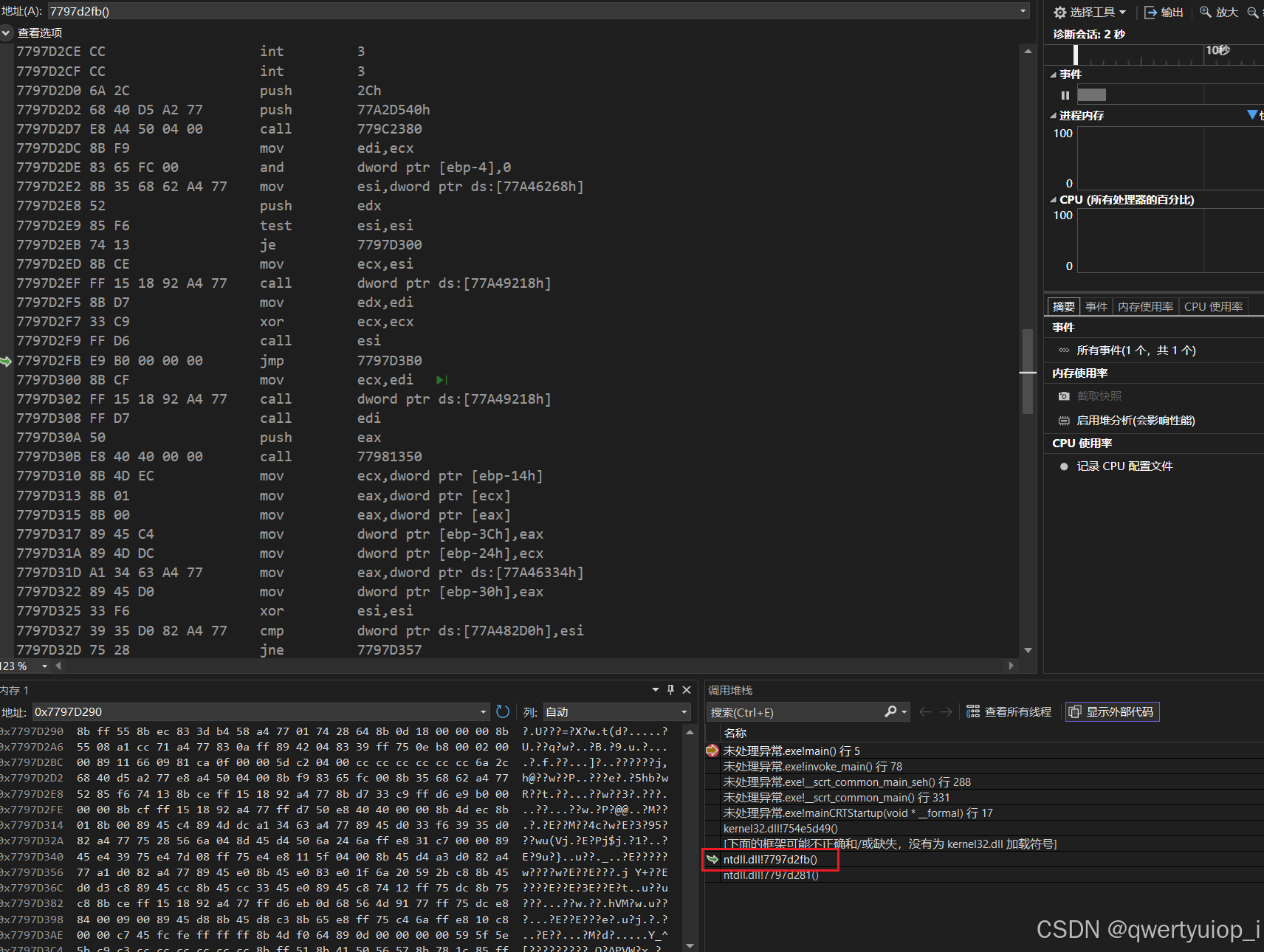
Task: Click the memory view scroll up arrow
Action: pyautogui.click(x=690, y=732)
